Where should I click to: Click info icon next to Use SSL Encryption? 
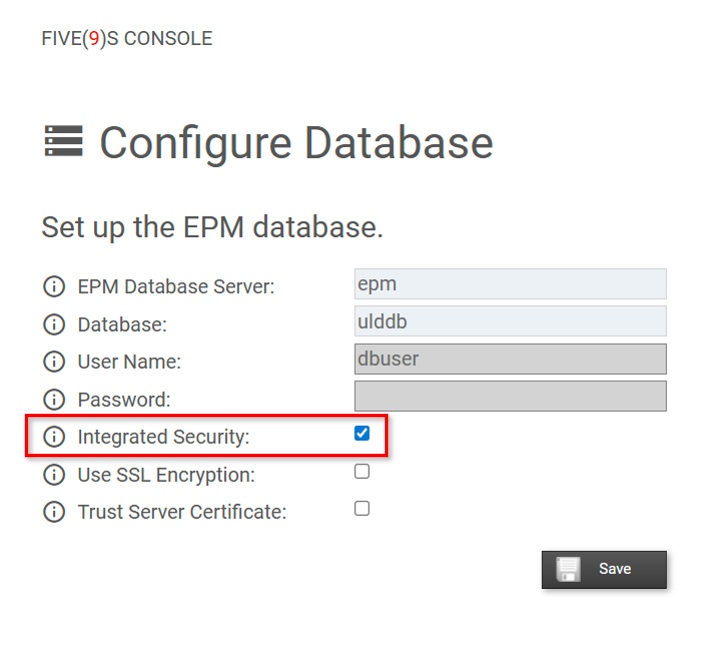[54, 475]
